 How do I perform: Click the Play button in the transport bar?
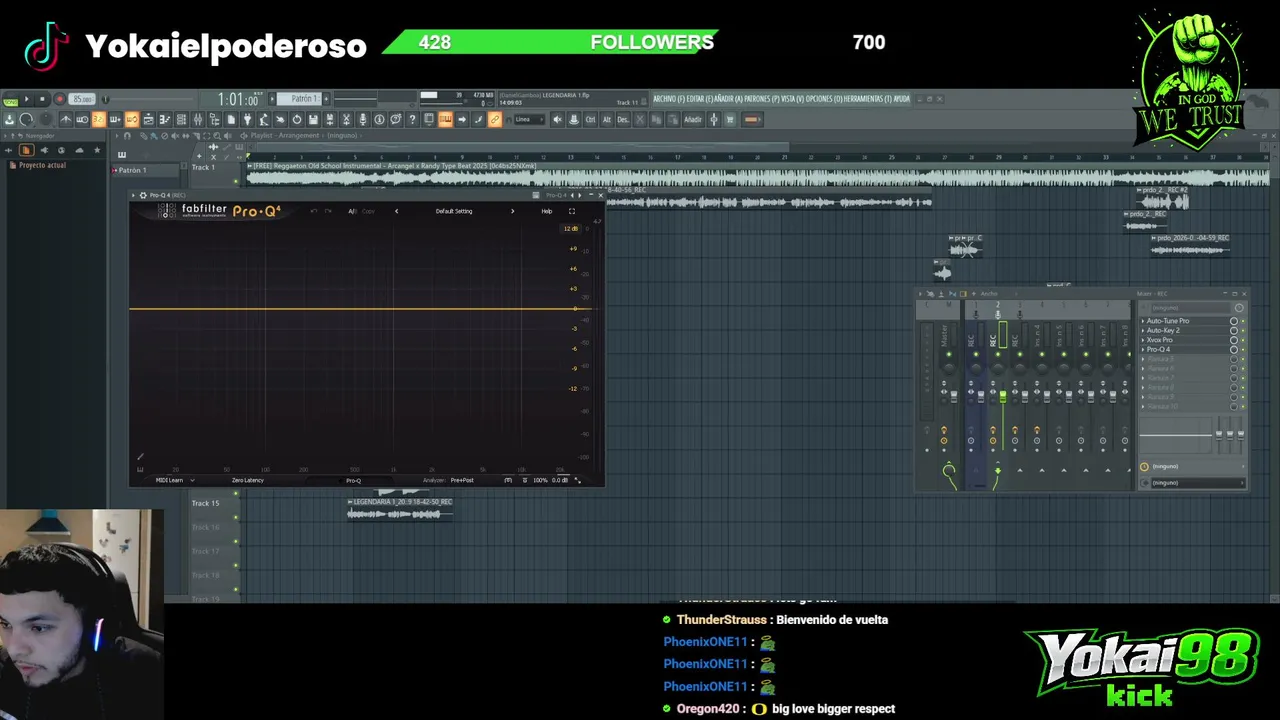click(27, 99)
